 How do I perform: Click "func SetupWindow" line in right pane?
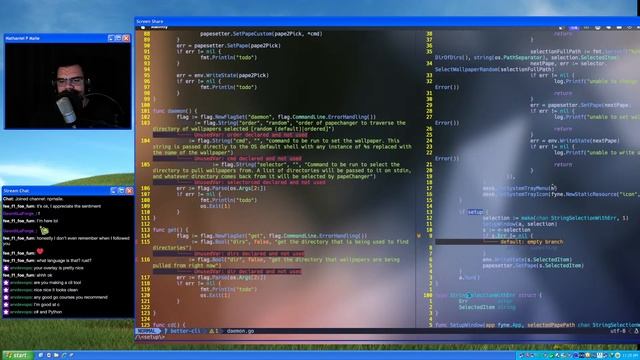point(537,325)
